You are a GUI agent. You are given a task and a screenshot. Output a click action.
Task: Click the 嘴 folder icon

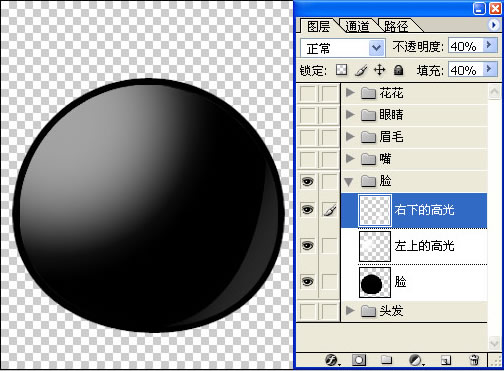click(368, 159)
